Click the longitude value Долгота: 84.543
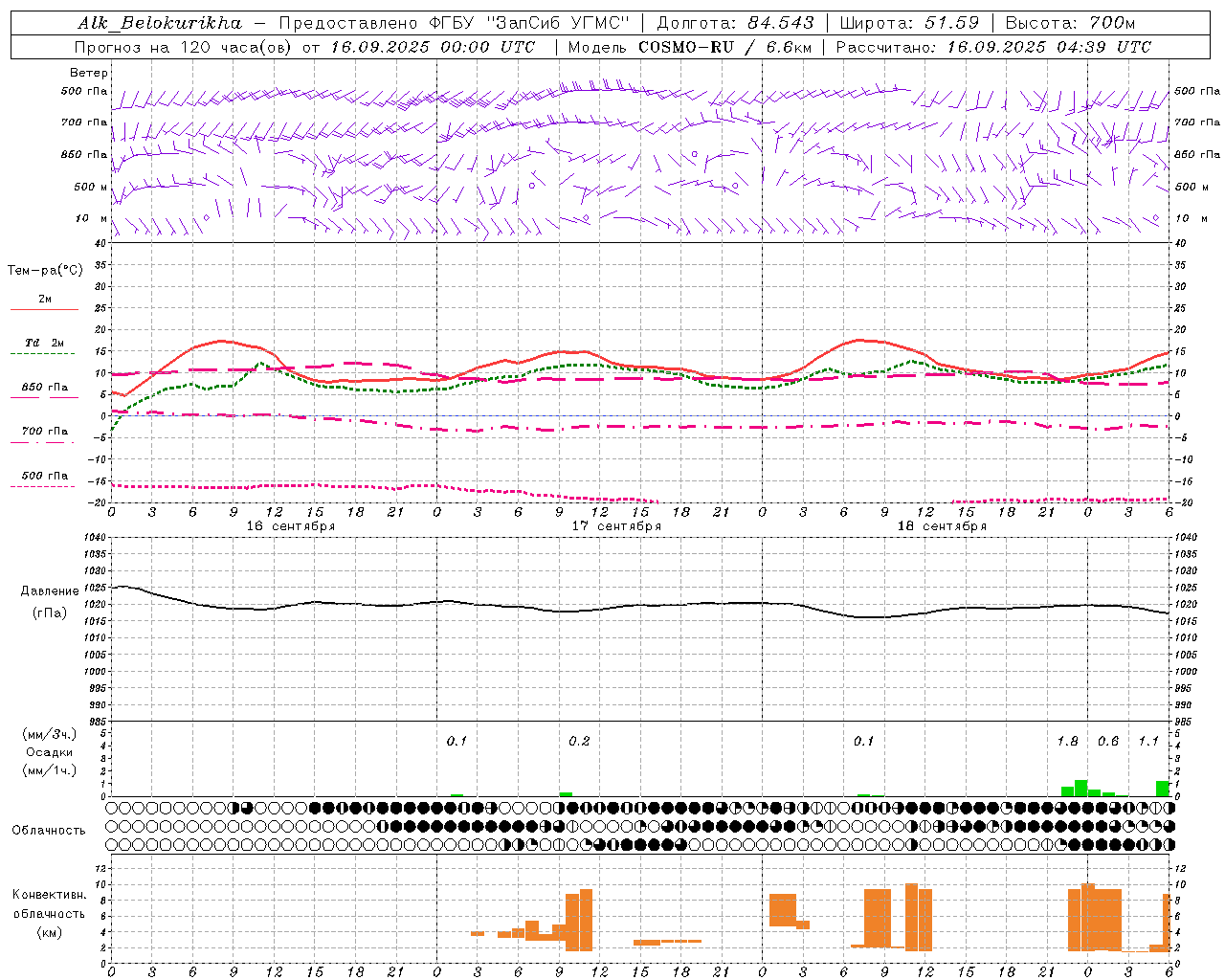Screen dimensions: 1225x980 [x=736, y=22]
